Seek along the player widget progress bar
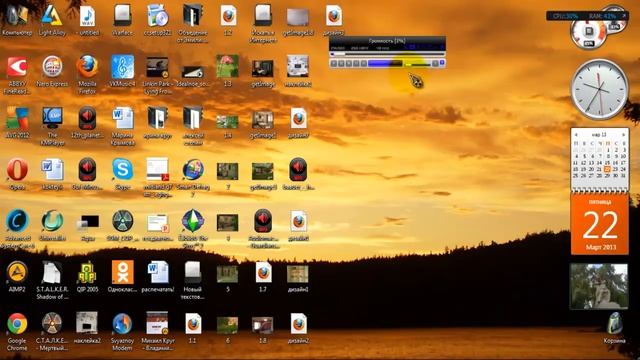Viewport: 640px width, 360px height. 387,53
